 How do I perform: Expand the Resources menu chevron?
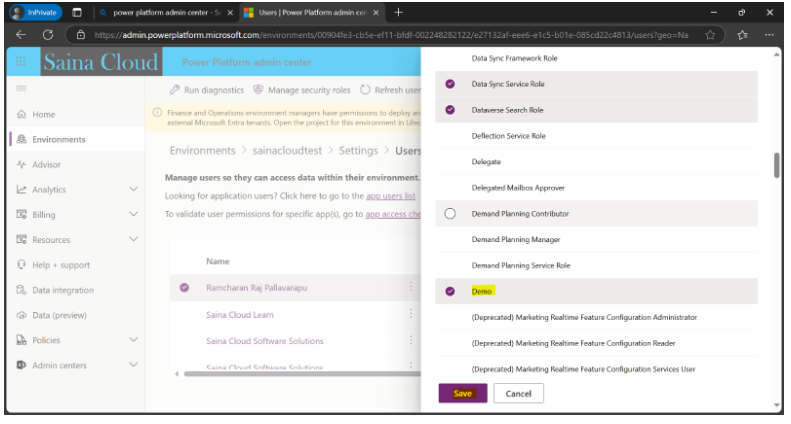click(133, 239)
